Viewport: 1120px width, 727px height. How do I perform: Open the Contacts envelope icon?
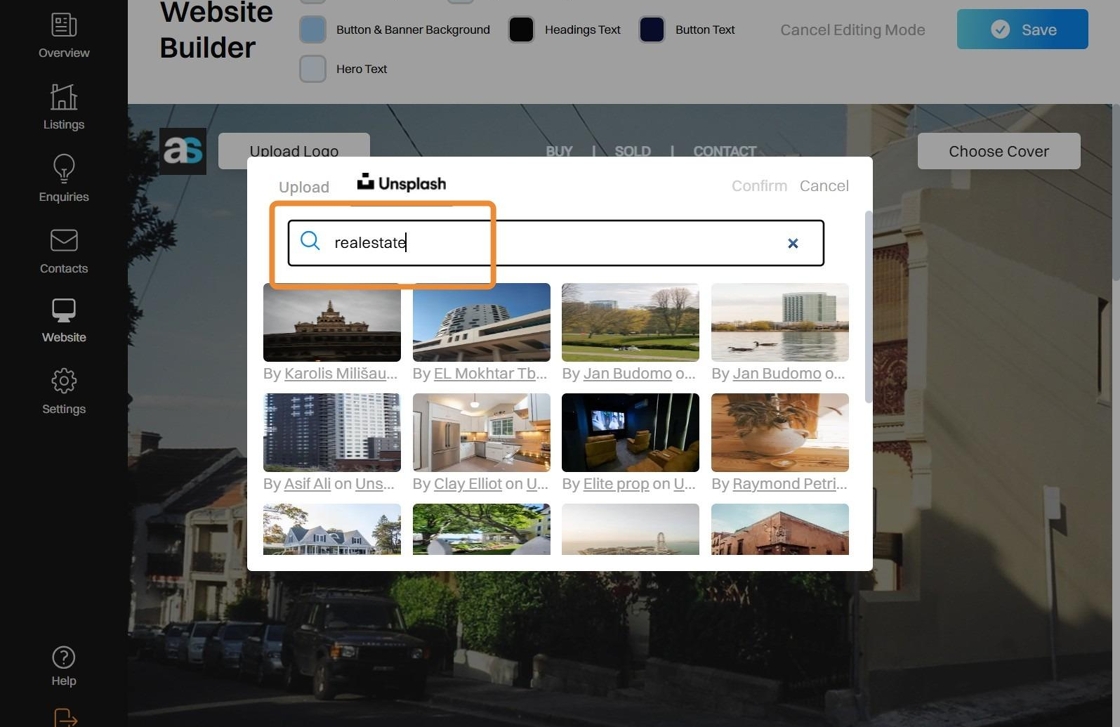[x=64, y=241]
